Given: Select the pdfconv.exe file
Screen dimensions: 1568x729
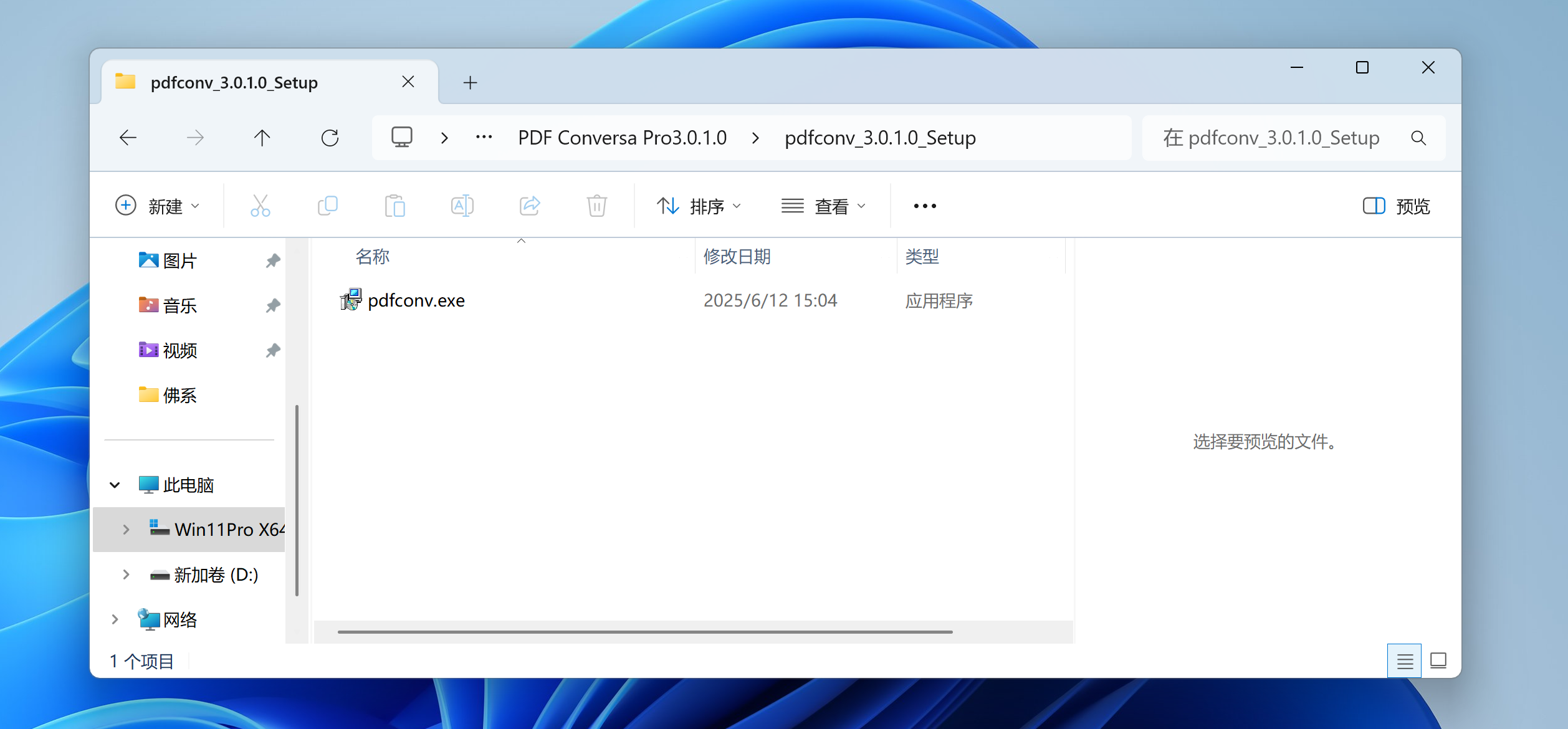Looking at the screenshot, I should (x=416, y=300).
